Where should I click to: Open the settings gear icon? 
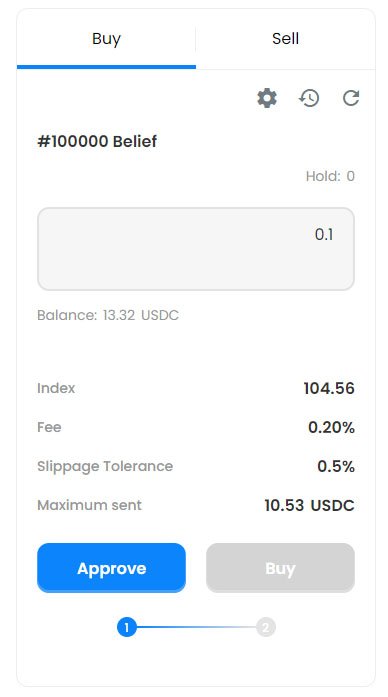[267, 98]
